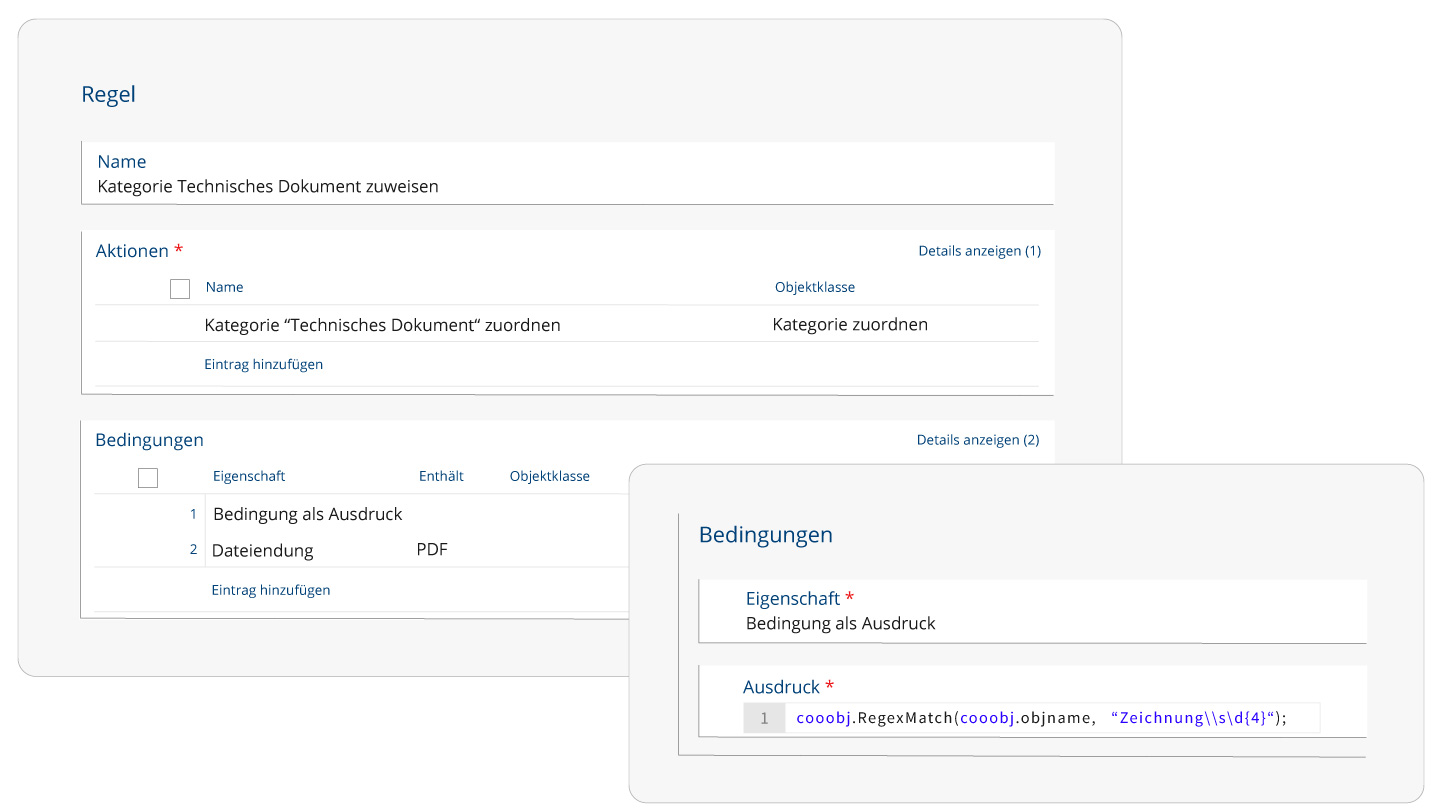Select the Kategorie "Technisches Dokument" zuordnen action row
1440x810 pixels.
click(x=567, y=325)
